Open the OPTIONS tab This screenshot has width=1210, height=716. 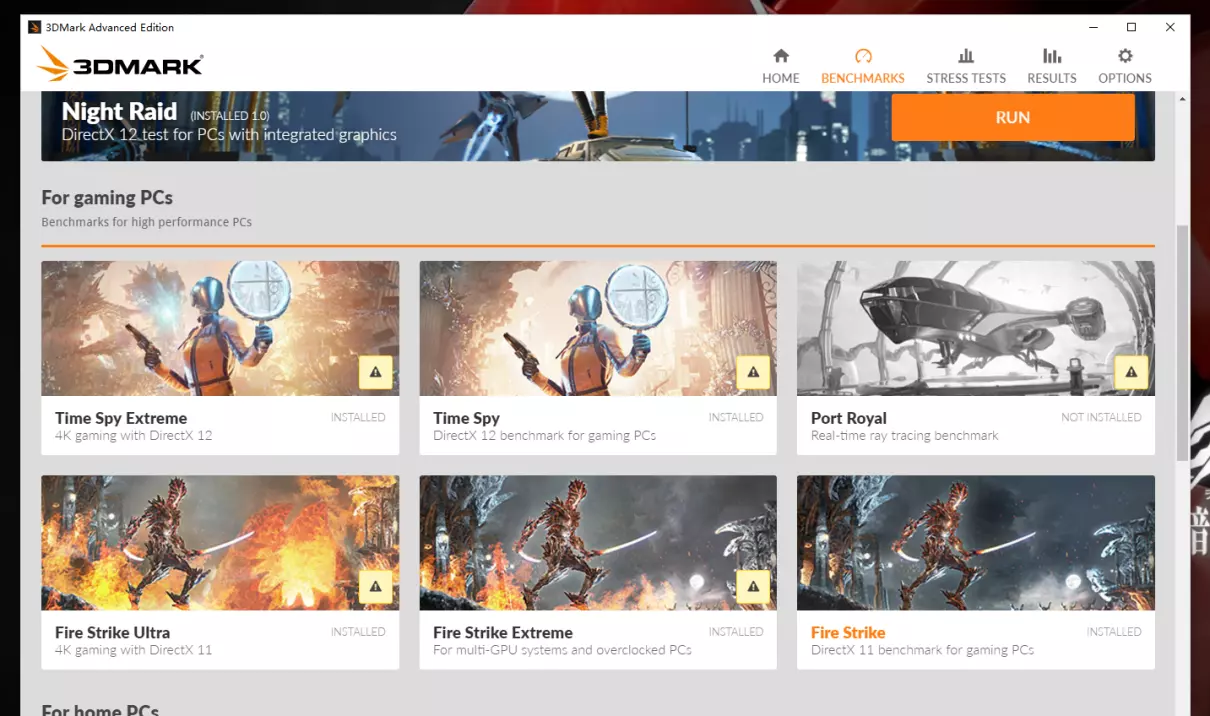click(1125, 66)
